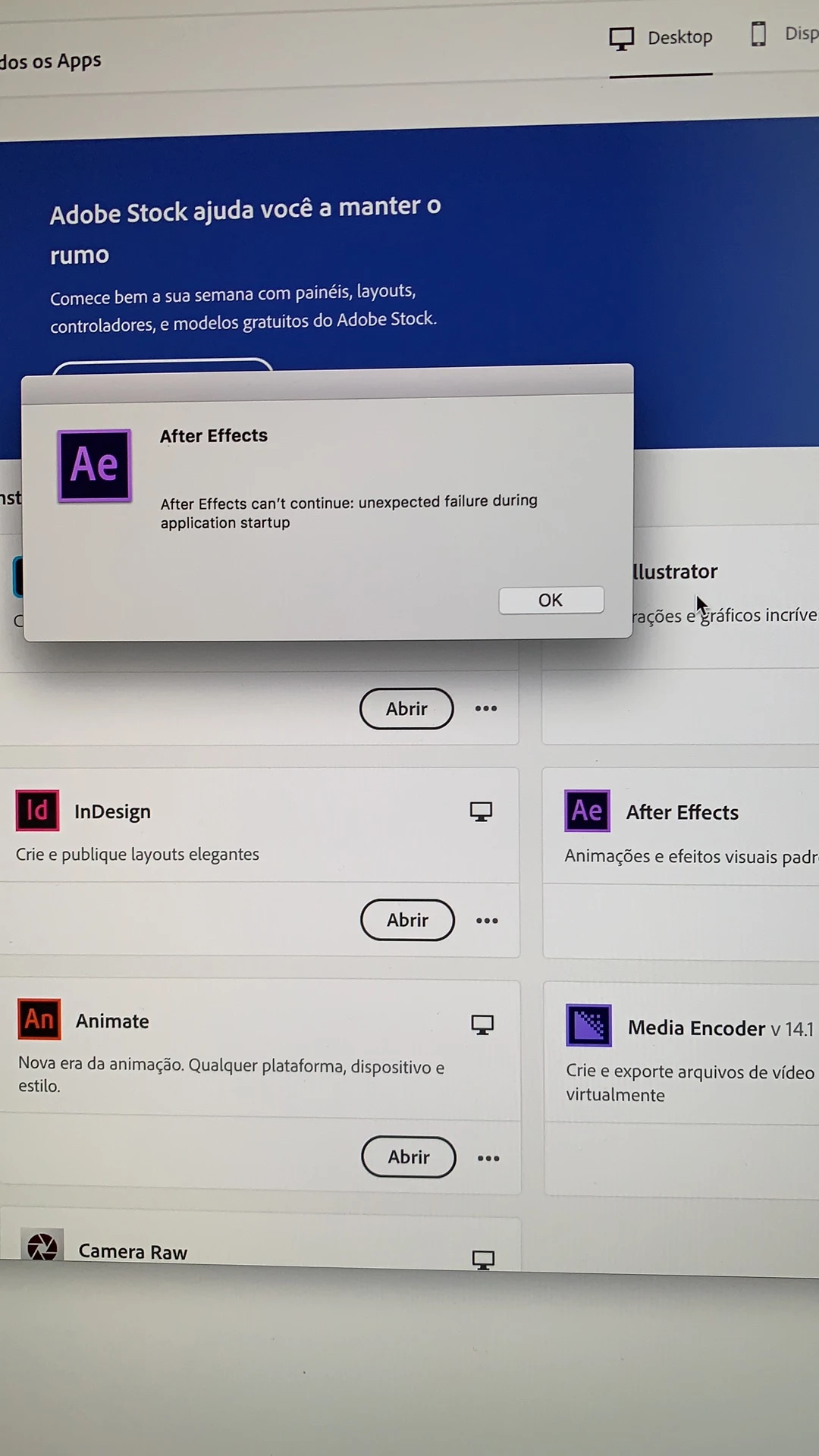This screenshot has width=819, height=1456.
Task: Click the 'Todos os Apps' heading
Action: coord(51,61)
